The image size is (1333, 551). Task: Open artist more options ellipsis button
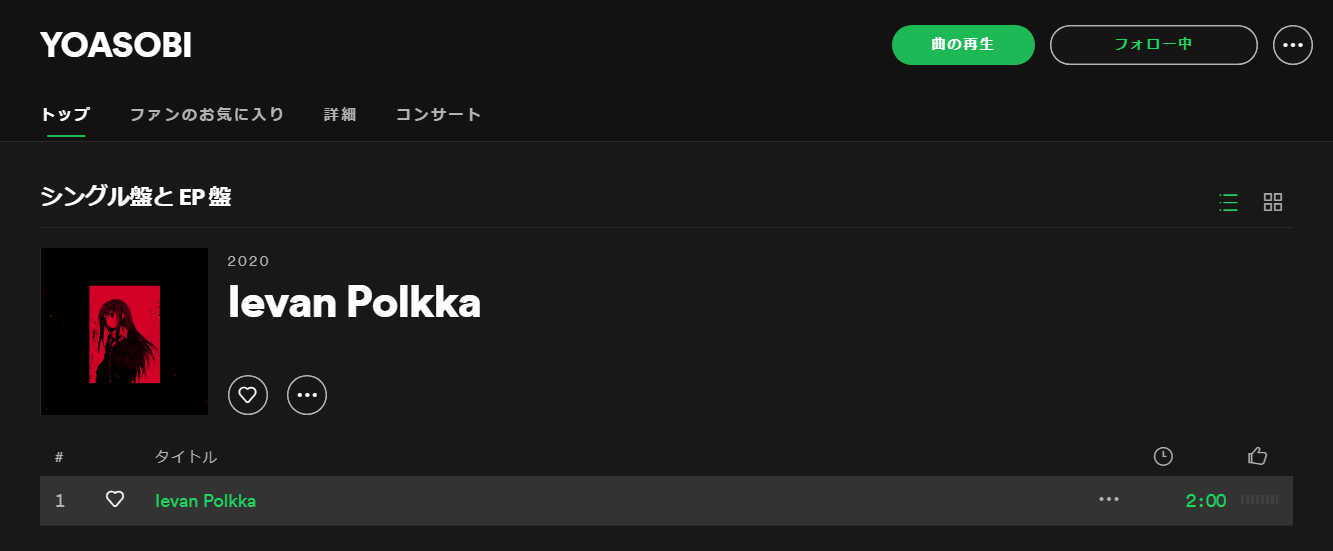tap(1292, 45)
